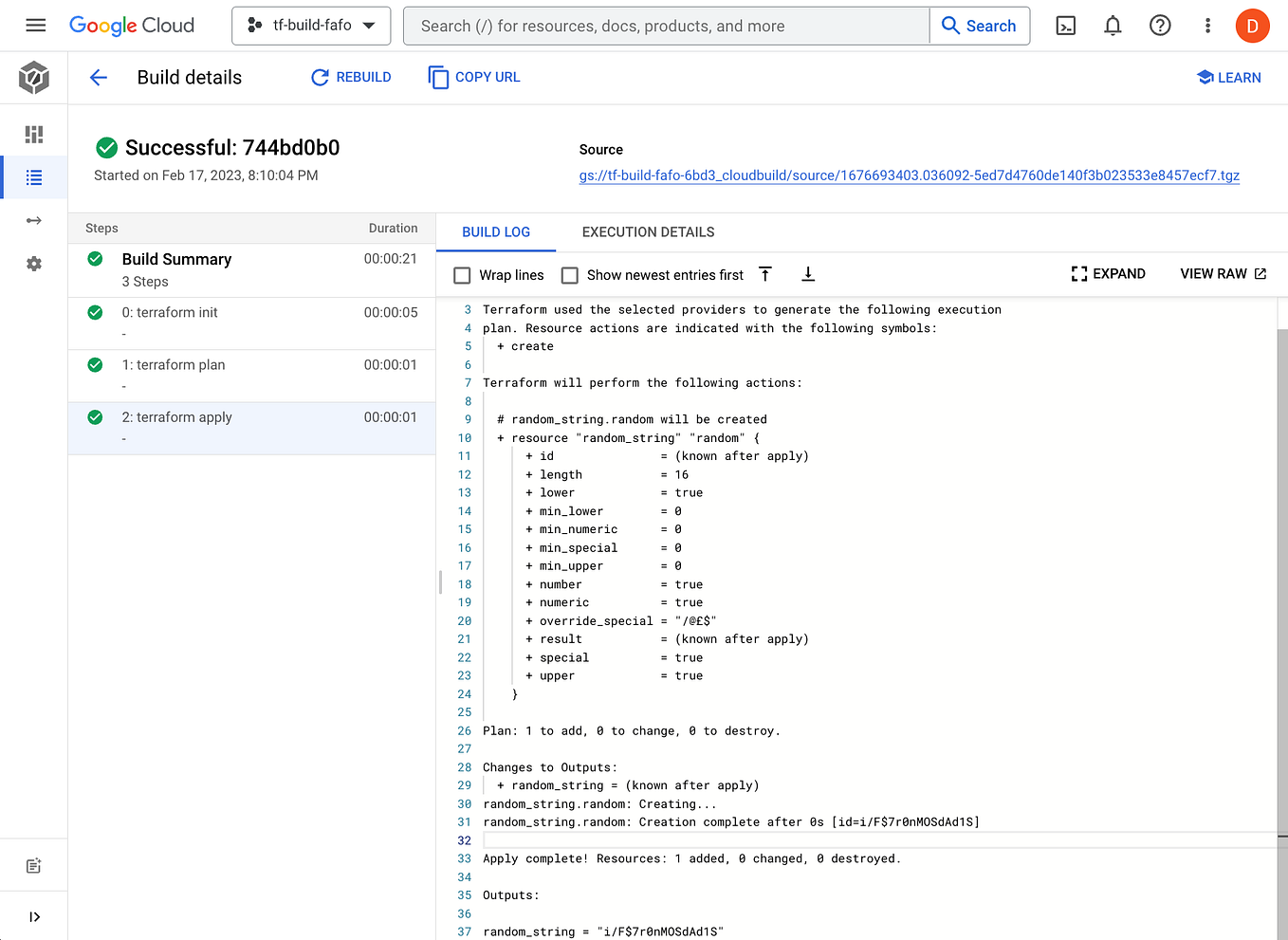1288x940 pixels.
Task: Jump to top of log output
Action: pos(765,274)
